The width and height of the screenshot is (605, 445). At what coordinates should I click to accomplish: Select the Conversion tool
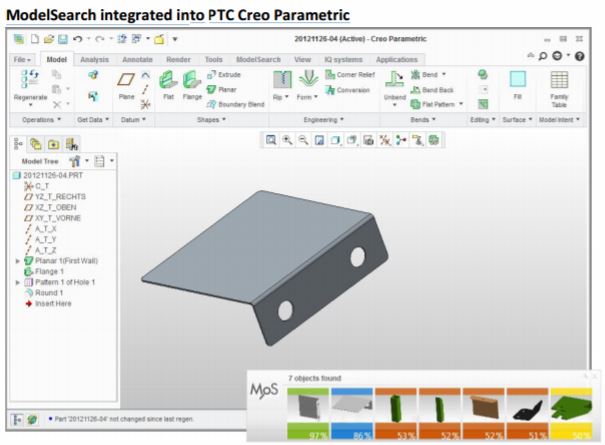(348, 90)
